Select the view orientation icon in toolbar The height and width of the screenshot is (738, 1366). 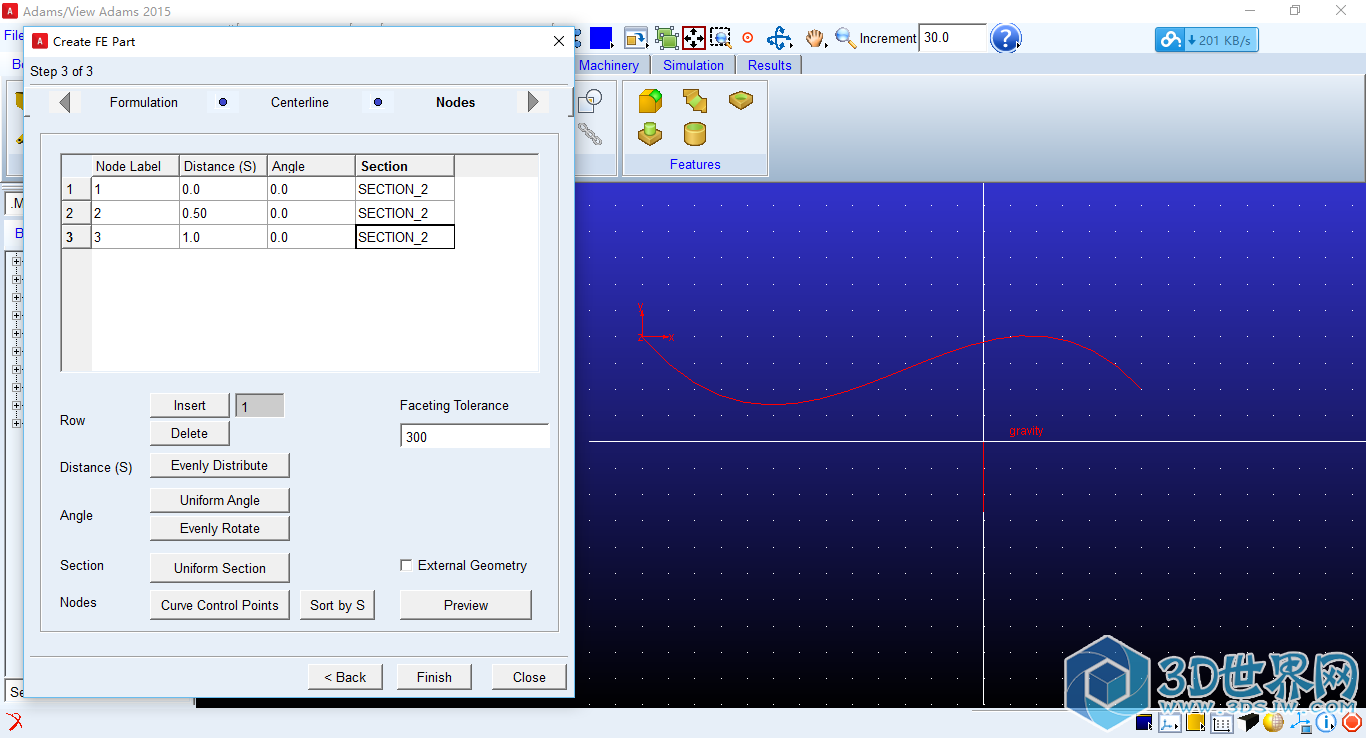click(635, 38)
